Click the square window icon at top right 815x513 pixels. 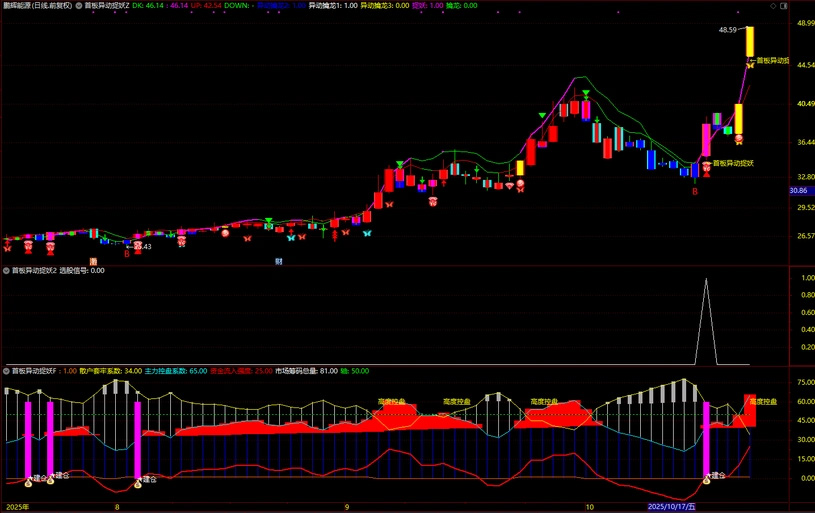[x=785, y=6]
